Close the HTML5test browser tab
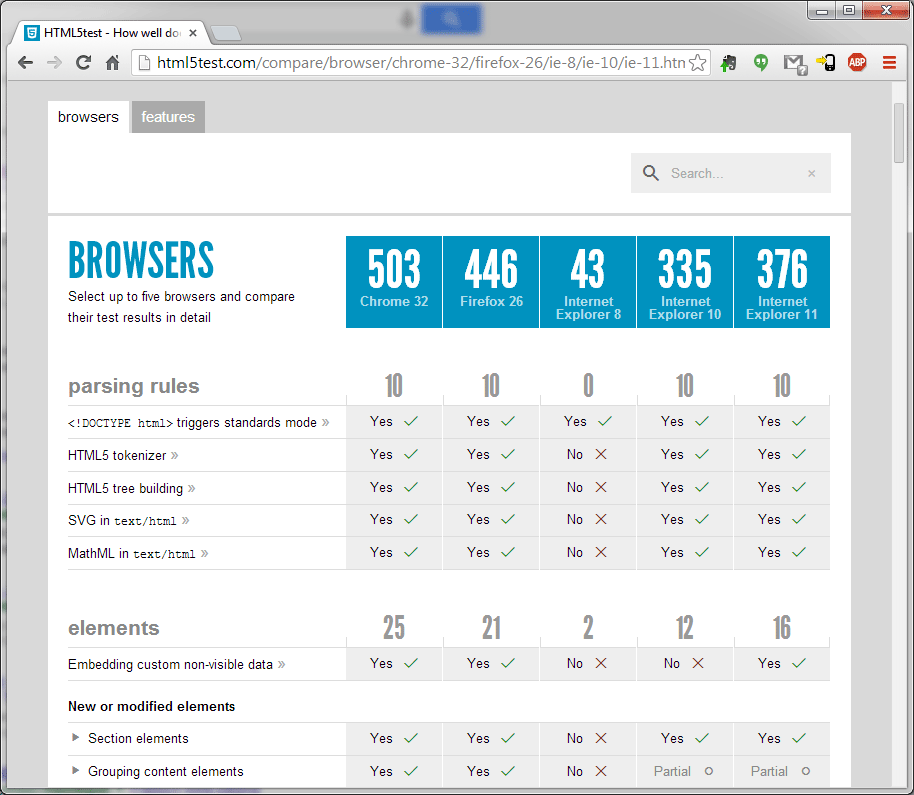This screenshot has width=914, height=795. (x=193, y=33)
